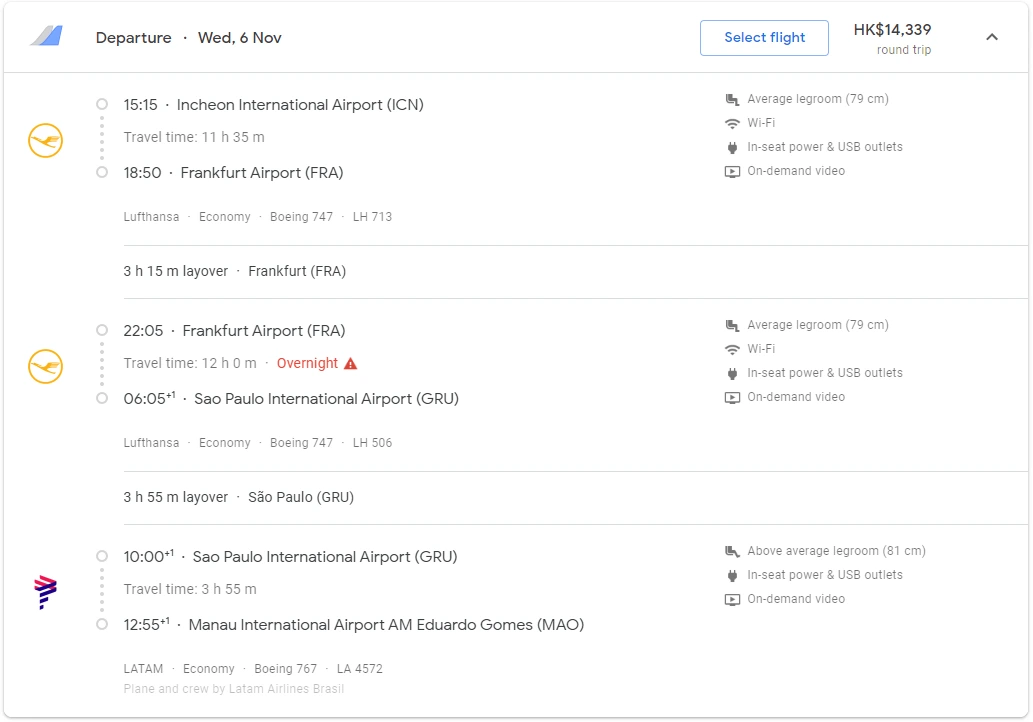Screen dimensions: 1033x722
Task: Click the Lufthansa logo for flight LH 506
Action: 46,367
